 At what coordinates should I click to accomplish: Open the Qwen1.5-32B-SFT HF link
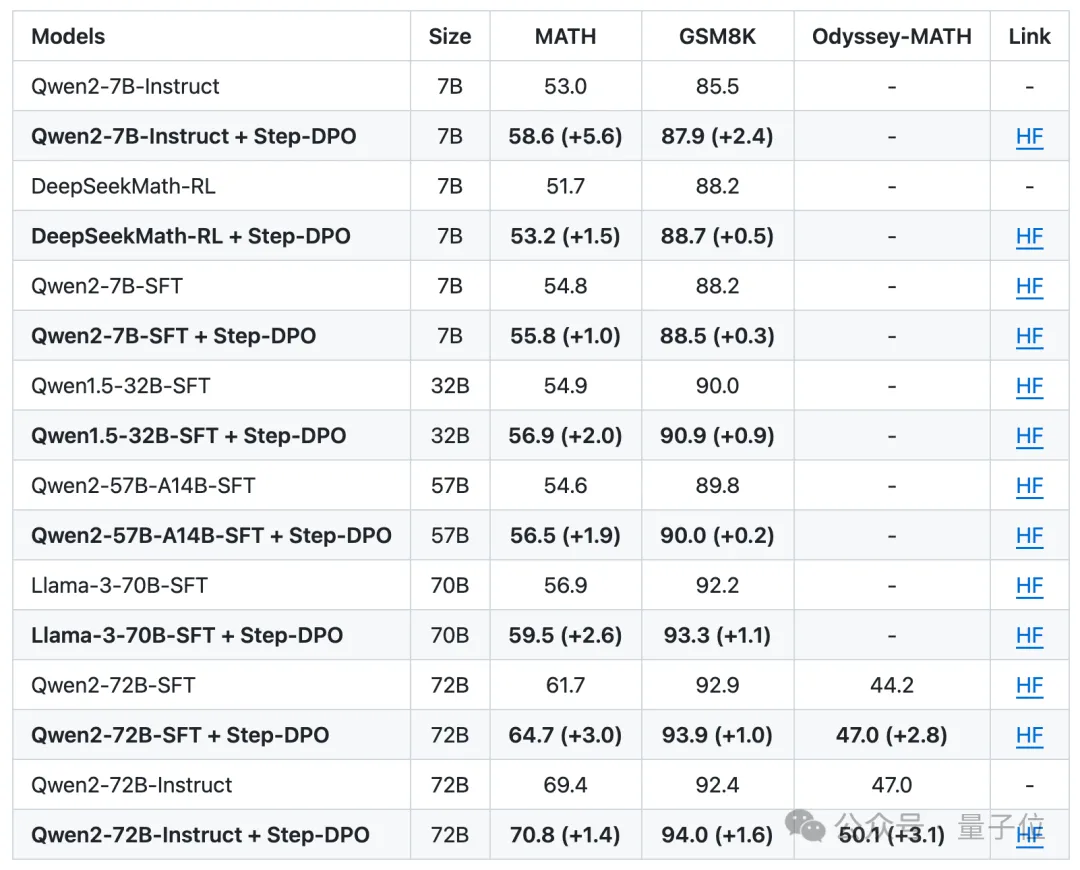[x=1029, y=386]
